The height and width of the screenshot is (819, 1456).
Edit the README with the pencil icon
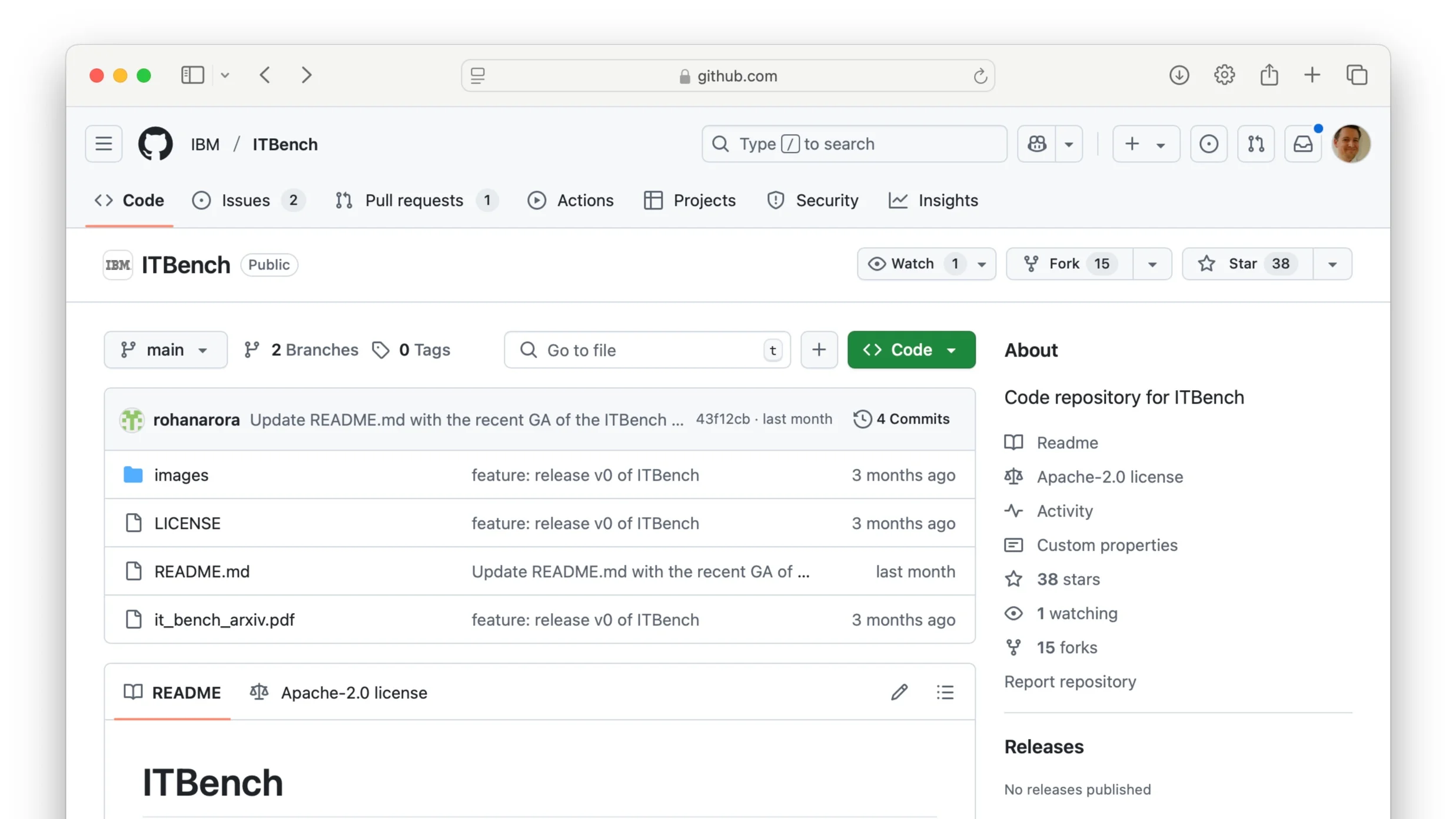tap(899, 692)
